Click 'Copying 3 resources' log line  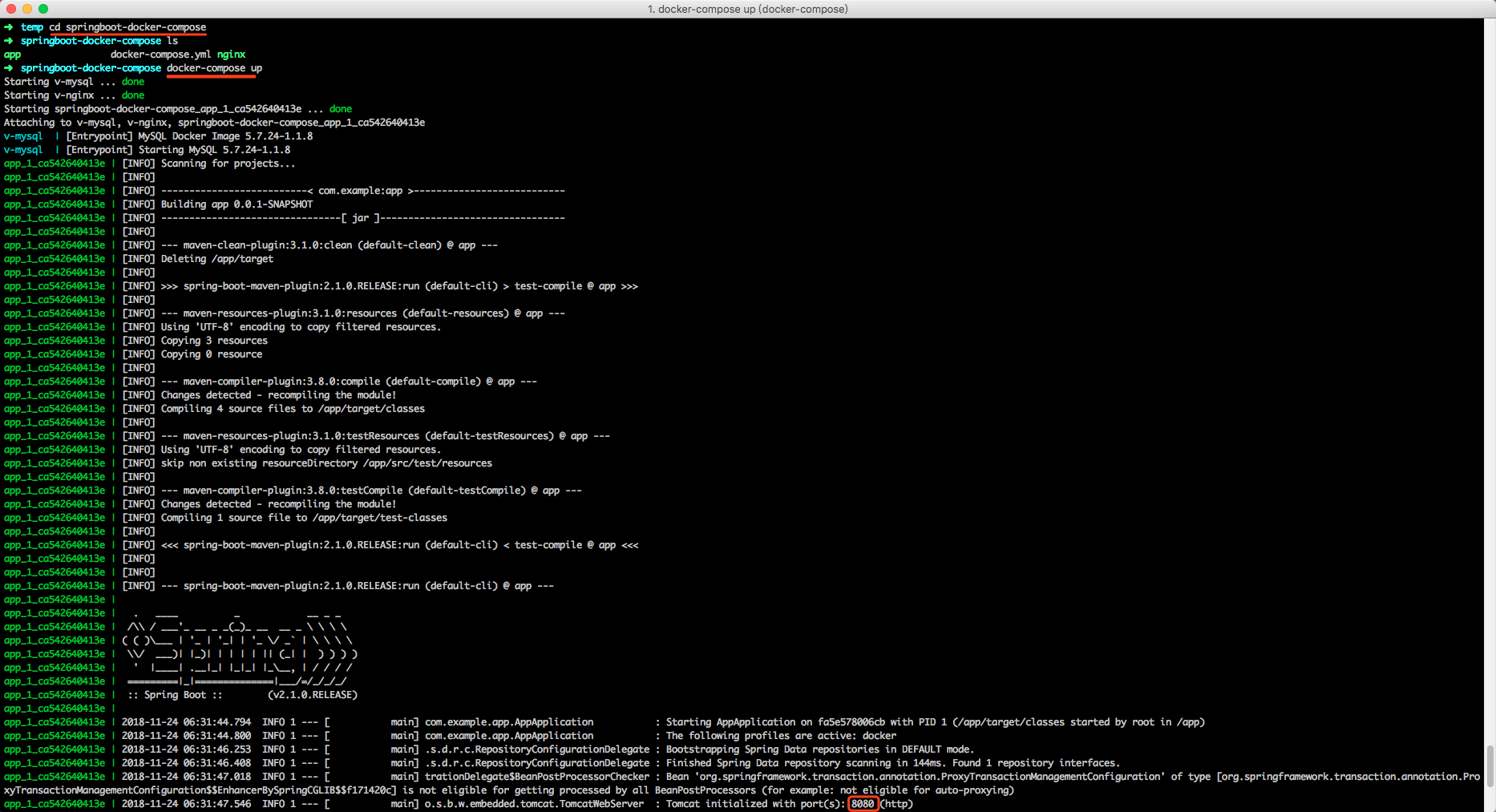pos(214,341)
